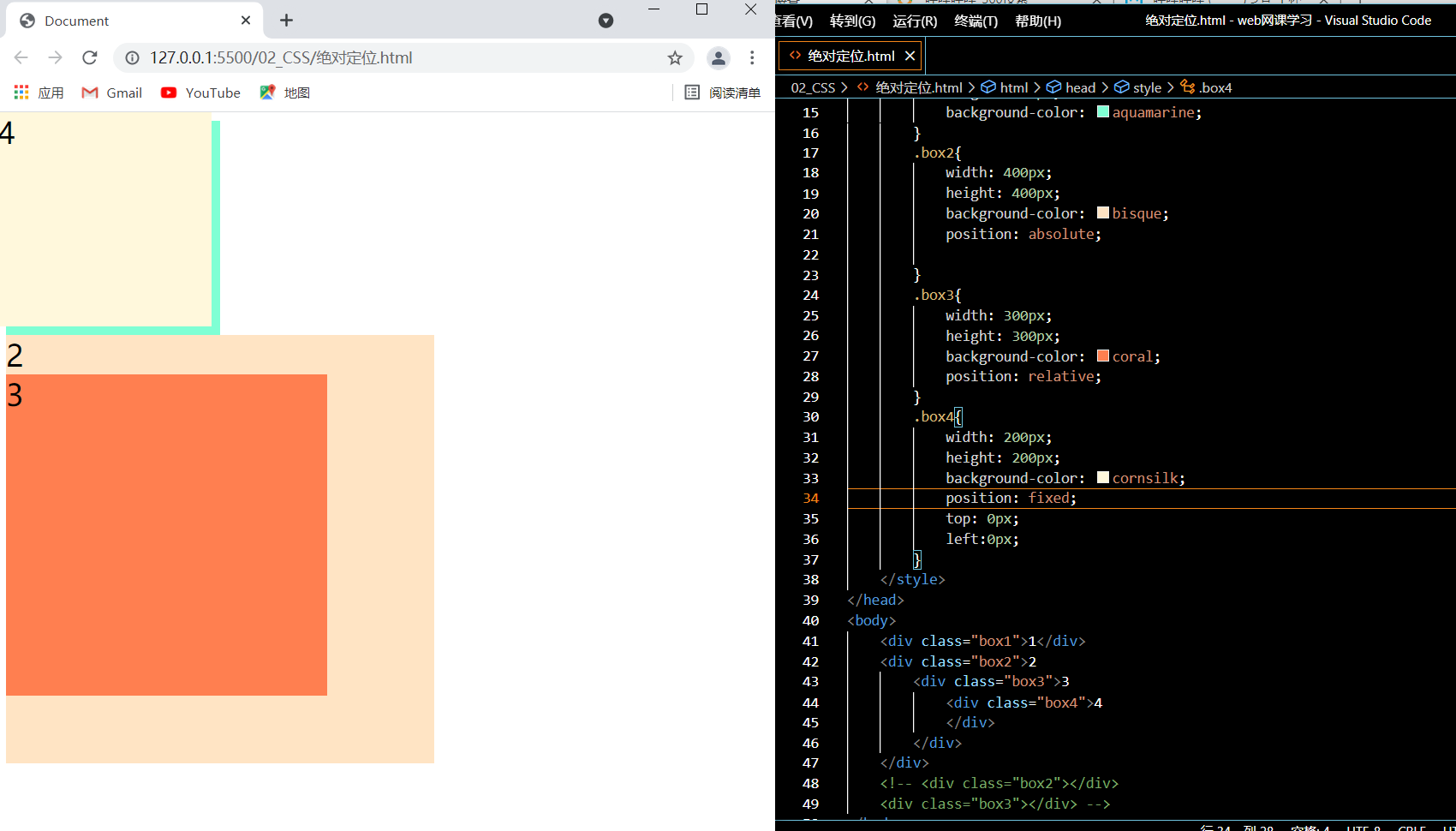Open 转到(G) menu in VS Code
Viewport: 1456px width, 831px height.
852,21
